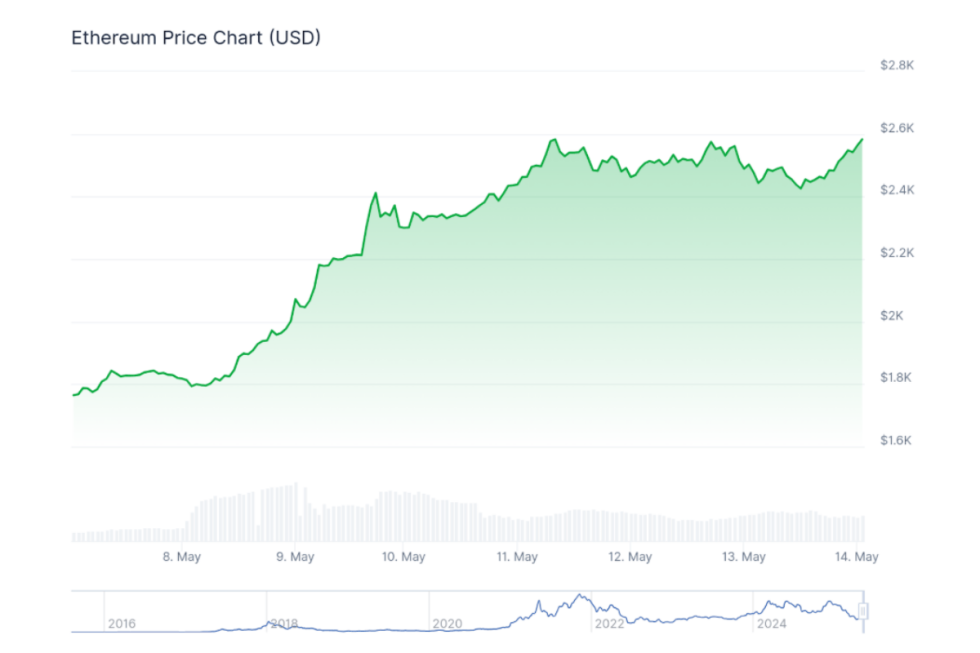
Task: Click the 2022 label in the navigator timeline
Action: pyautogui.click(x=609, y=623)
